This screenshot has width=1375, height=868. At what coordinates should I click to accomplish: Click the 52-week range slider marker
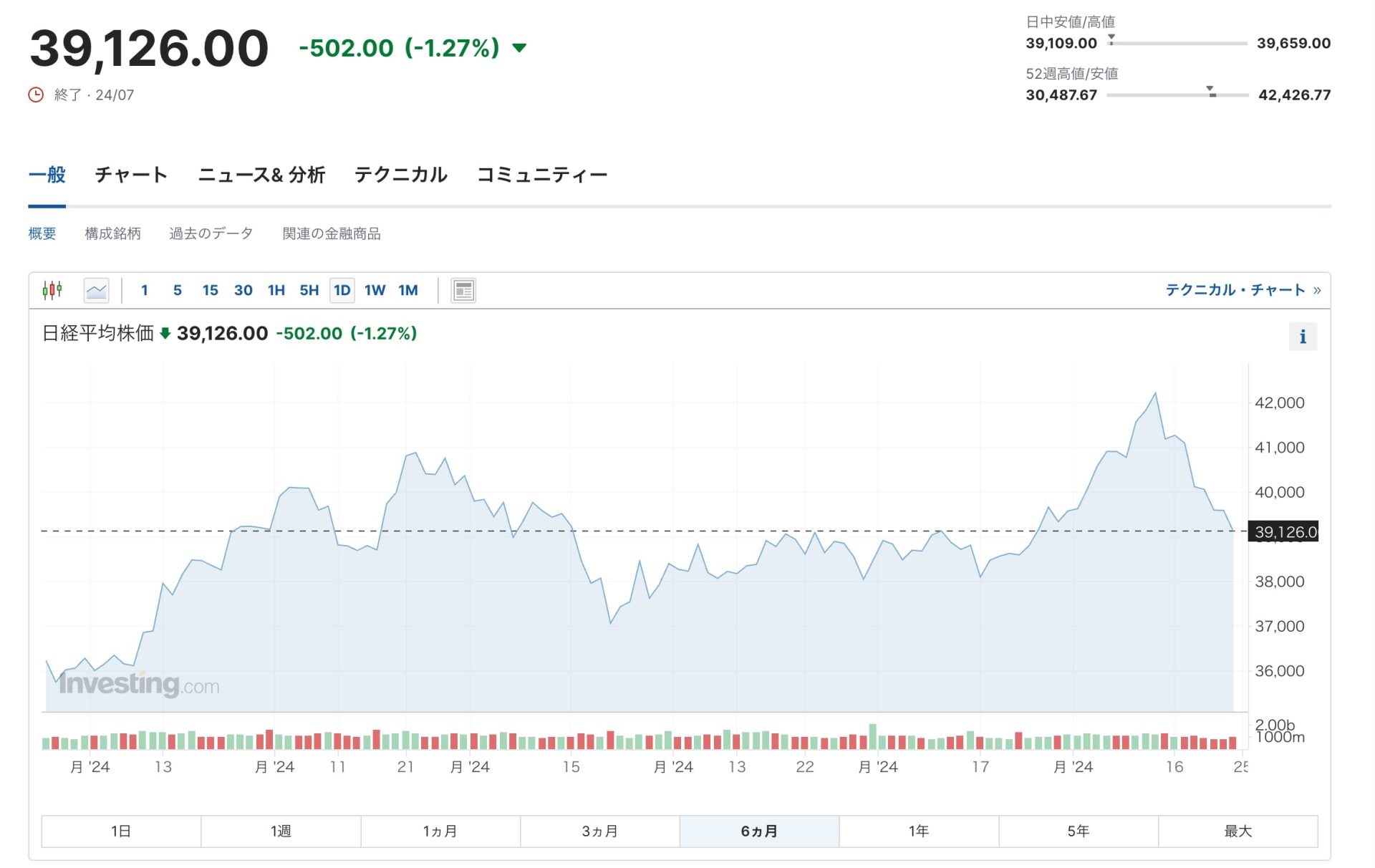click(x=1211, y=92)
